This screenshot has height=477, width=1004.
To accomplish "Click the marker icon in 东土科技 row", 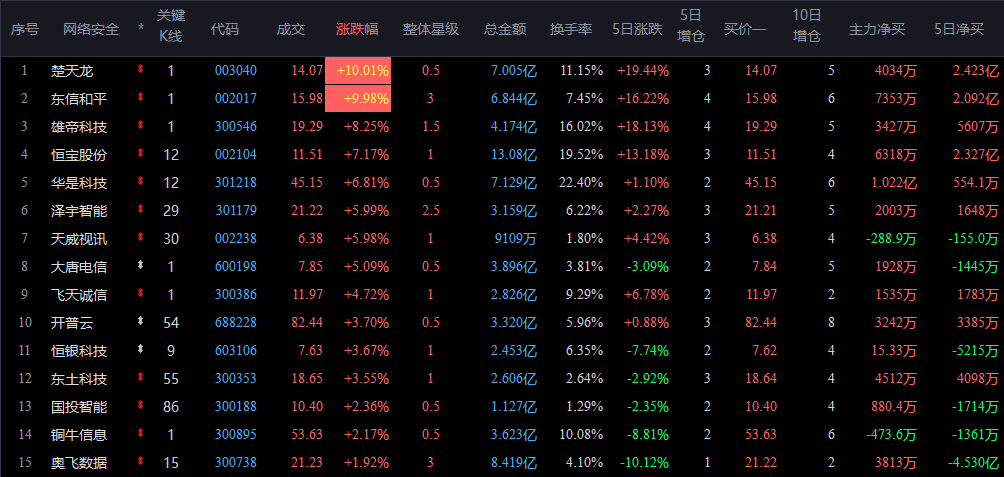I will tap(141, 378).
